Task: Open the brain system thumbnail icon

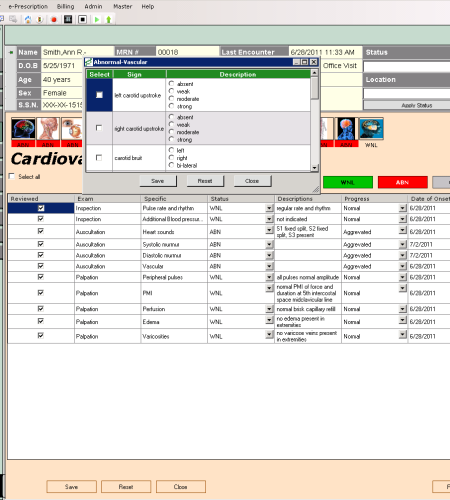Action: pyautogui.click(x=23, y=128)
